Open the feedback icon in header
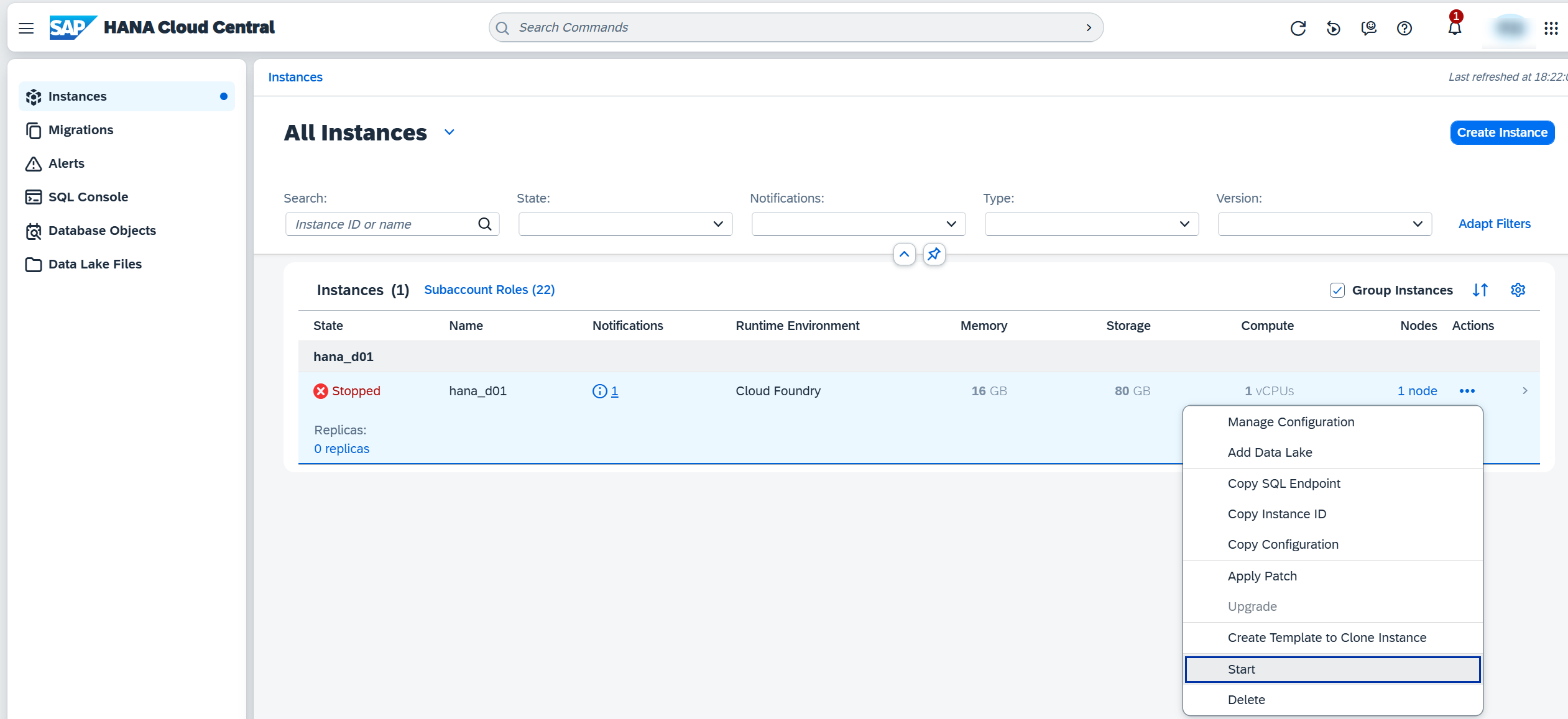Viewport: 1568px width, 719px height. pyautogui.click(x=1368, y=28)
